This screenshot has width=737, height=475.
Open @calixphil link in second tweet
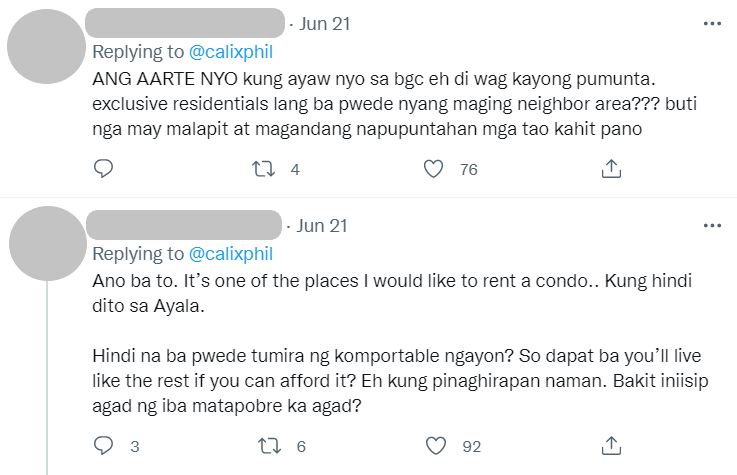[x=231, y=254]
